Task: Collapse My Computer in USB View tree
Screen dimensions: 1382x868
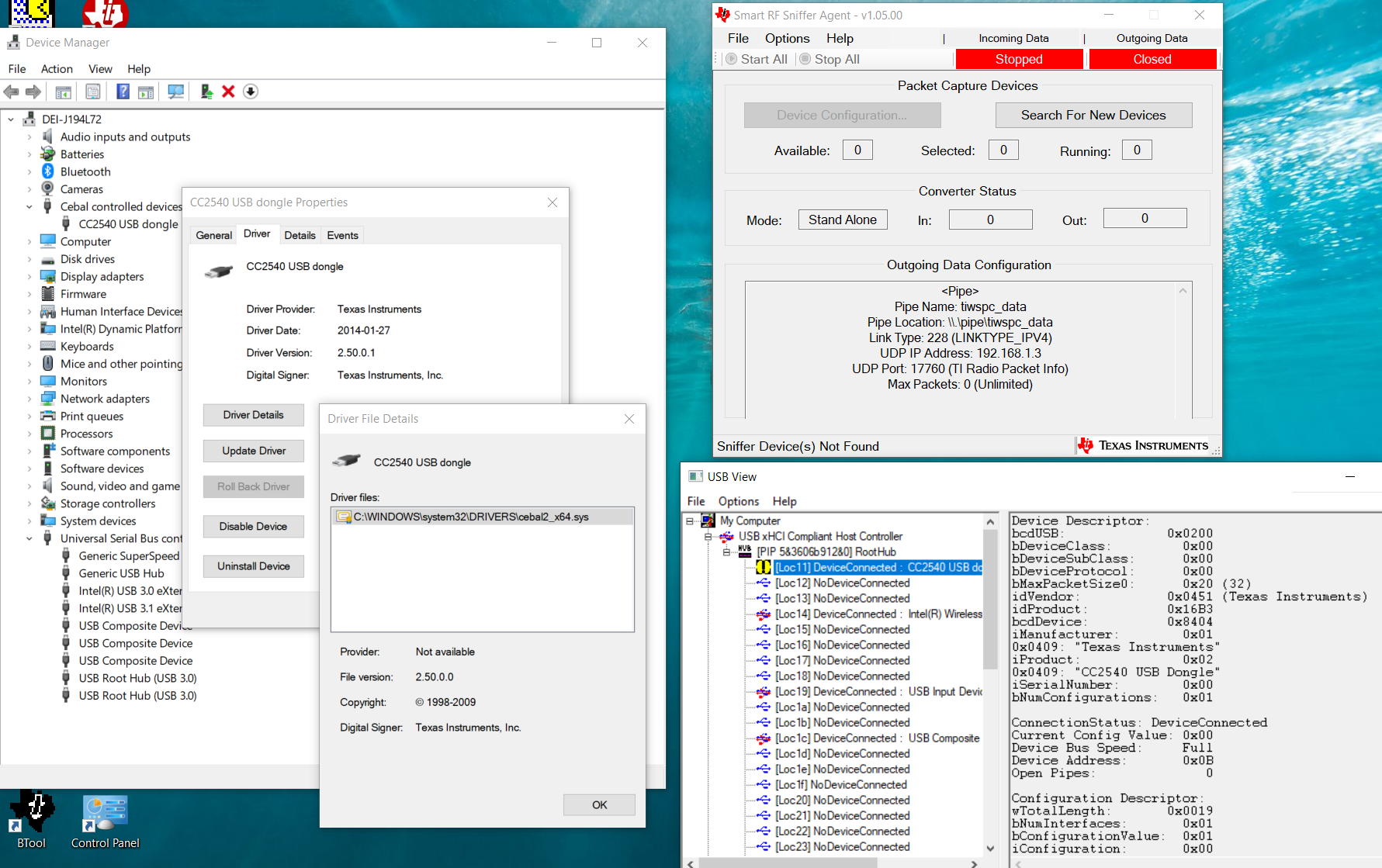Action: 690,521
